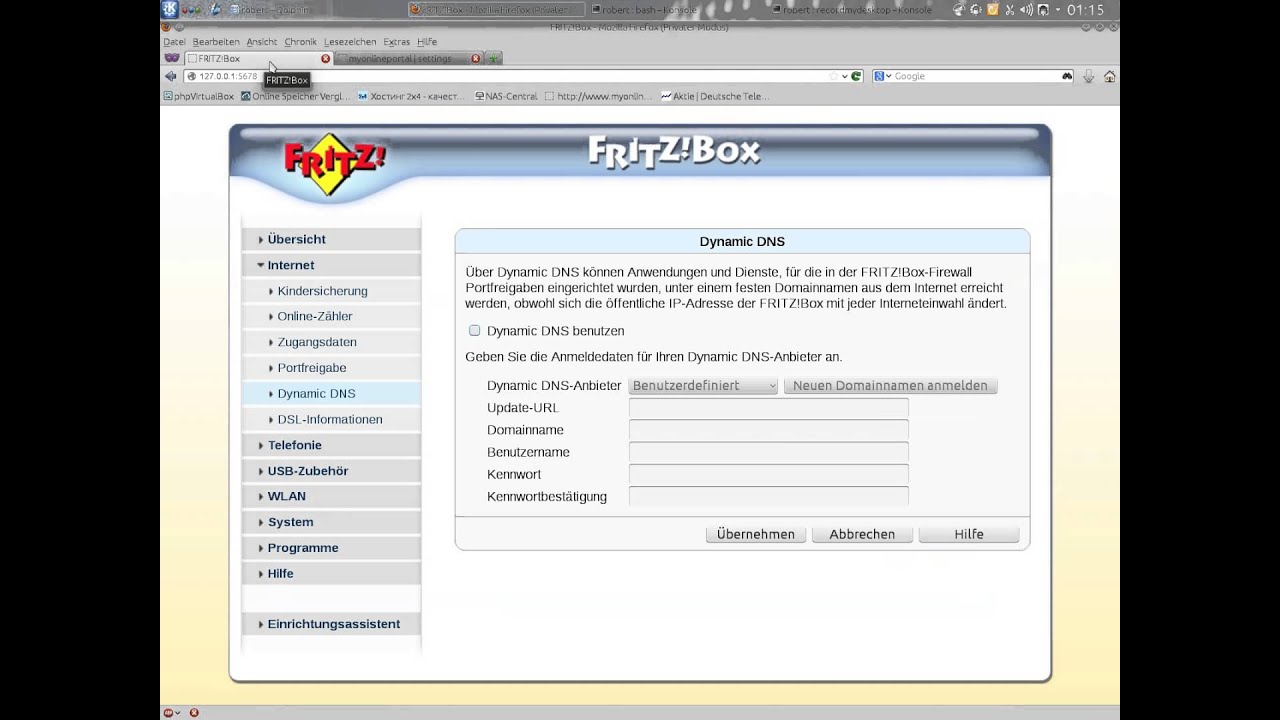The width and height of the screenshot is (1280, 720).
Task: Click Neuen Domainnamen anmelden button
Action: point(890,386)
